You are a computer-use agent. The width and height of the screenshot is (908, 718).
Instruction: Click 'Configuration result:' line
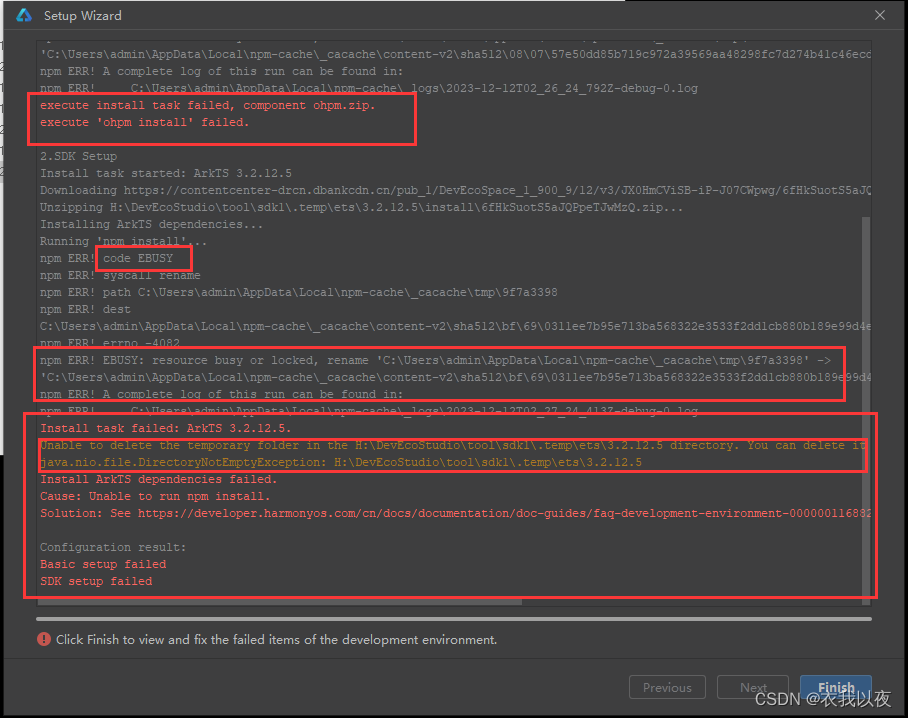(x=113, y=547)
